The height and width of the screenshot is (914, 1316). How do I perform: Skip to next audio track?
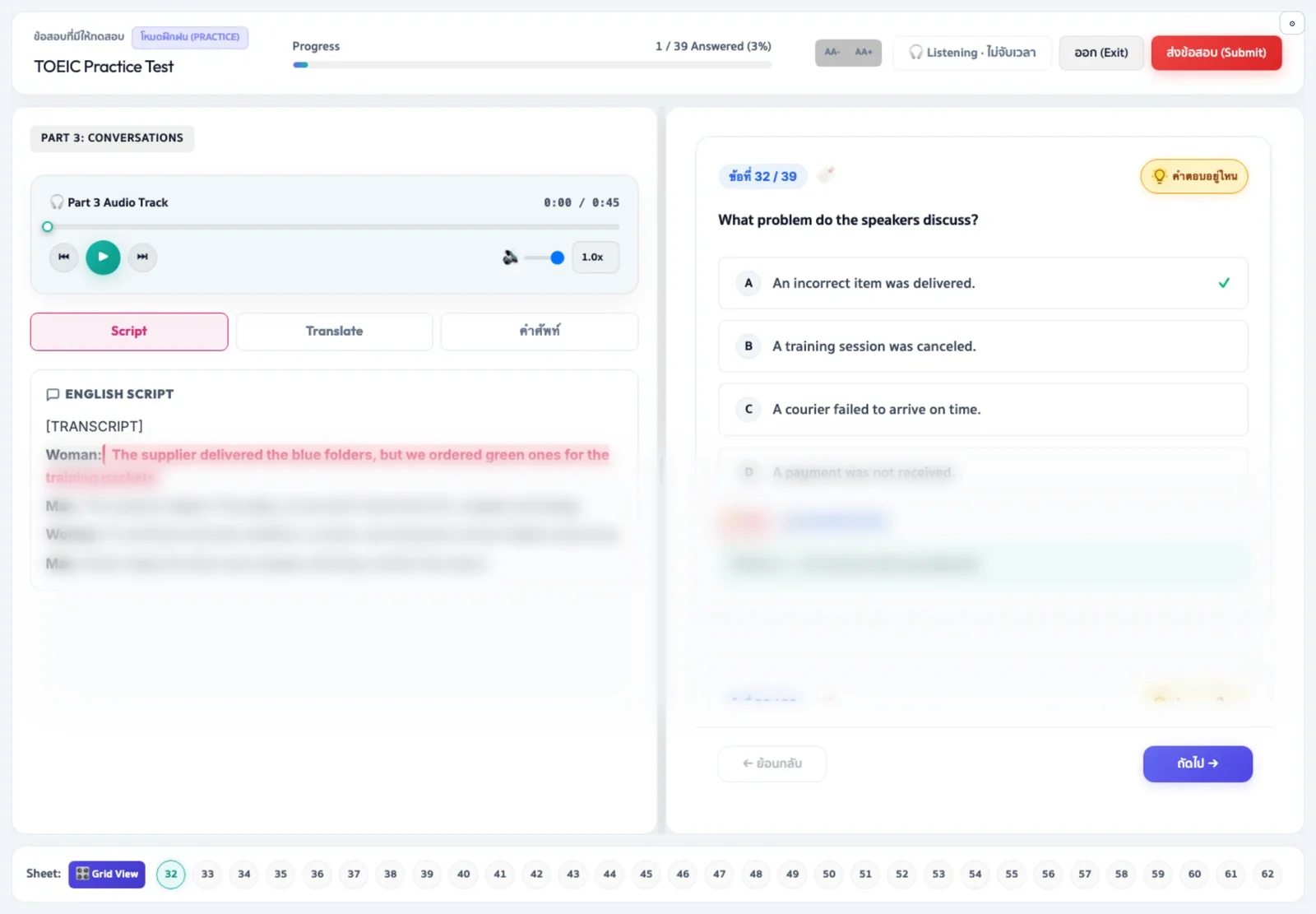(x=142, y=257)
